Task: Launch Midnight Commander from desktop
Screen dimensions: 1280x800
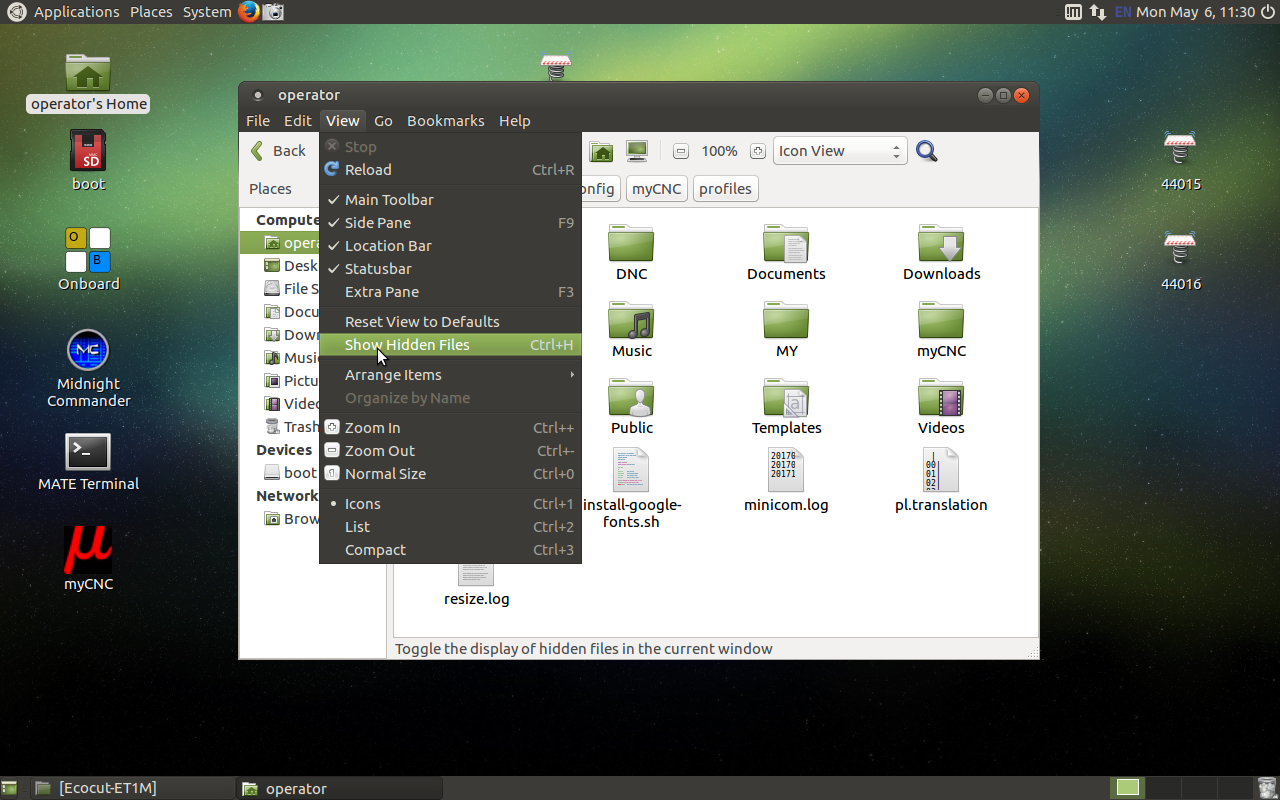Action: point(88,351)
